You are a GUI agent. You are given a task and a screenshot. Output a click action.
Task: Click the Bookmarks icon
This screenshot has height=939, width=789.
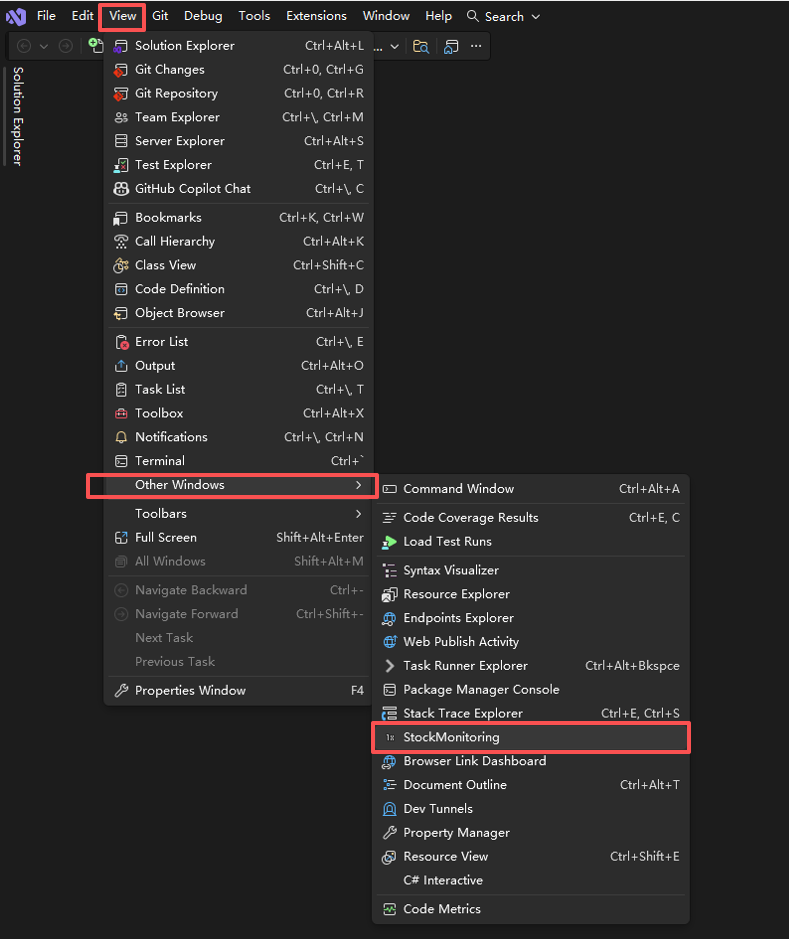(x=121, y=218)
